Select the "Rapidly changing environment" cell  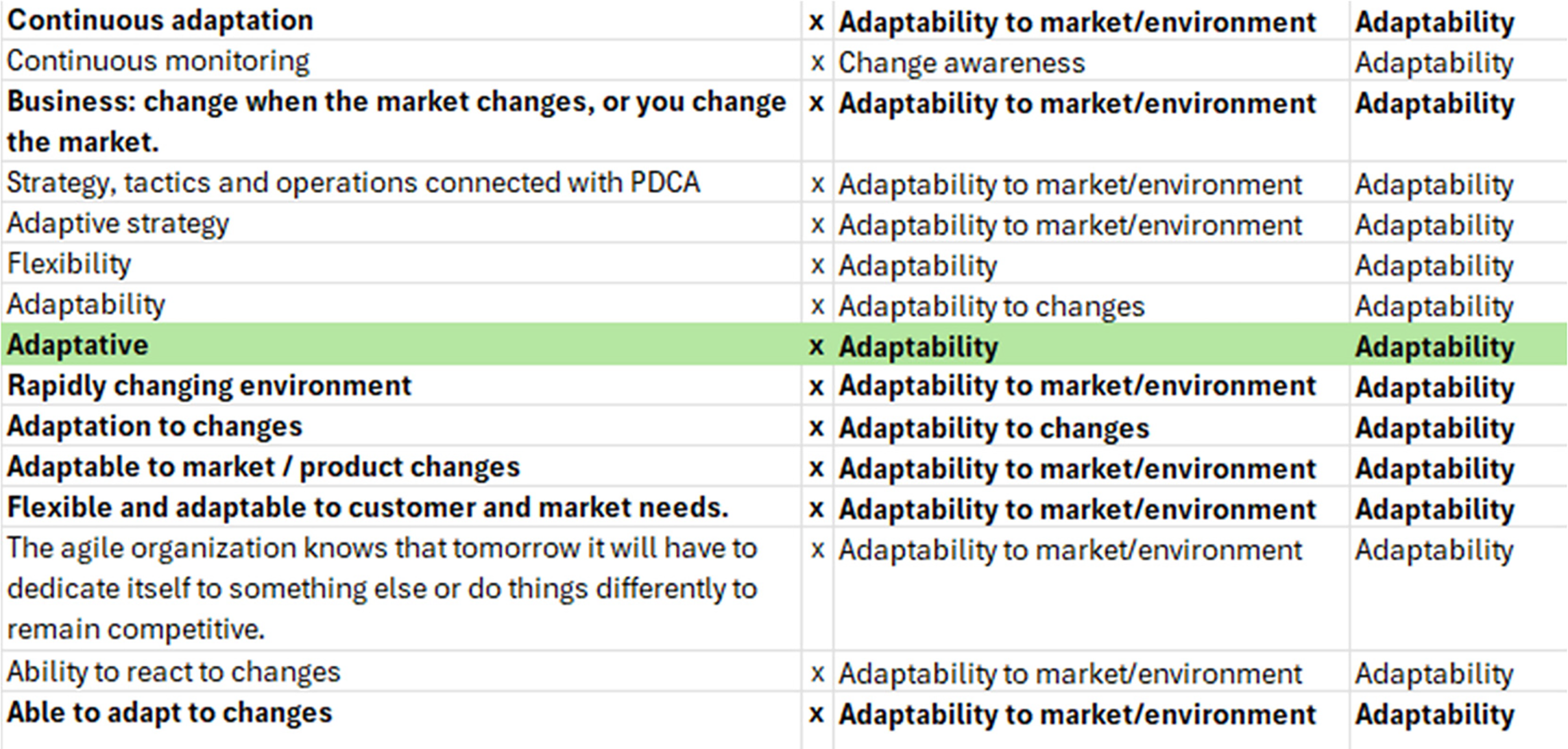pos(209,385)
